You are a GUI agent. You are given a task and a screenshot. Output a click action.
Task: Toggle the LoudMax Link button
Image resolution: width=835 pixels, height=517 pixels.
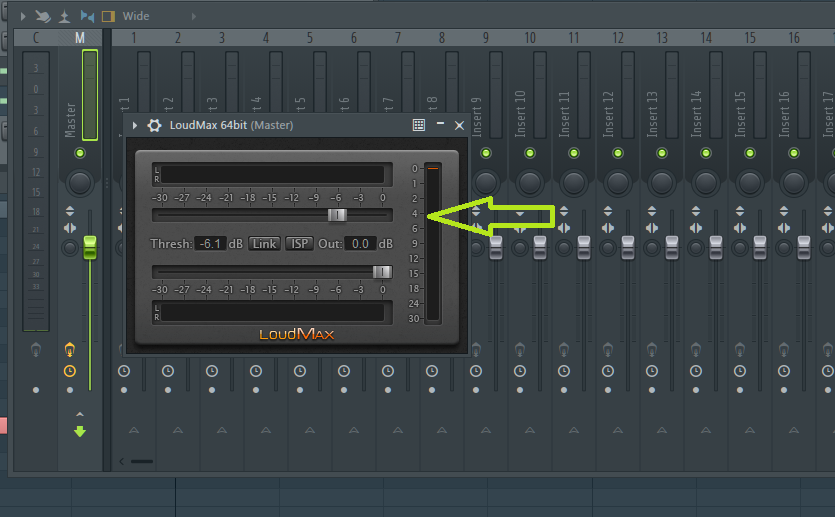264,244
